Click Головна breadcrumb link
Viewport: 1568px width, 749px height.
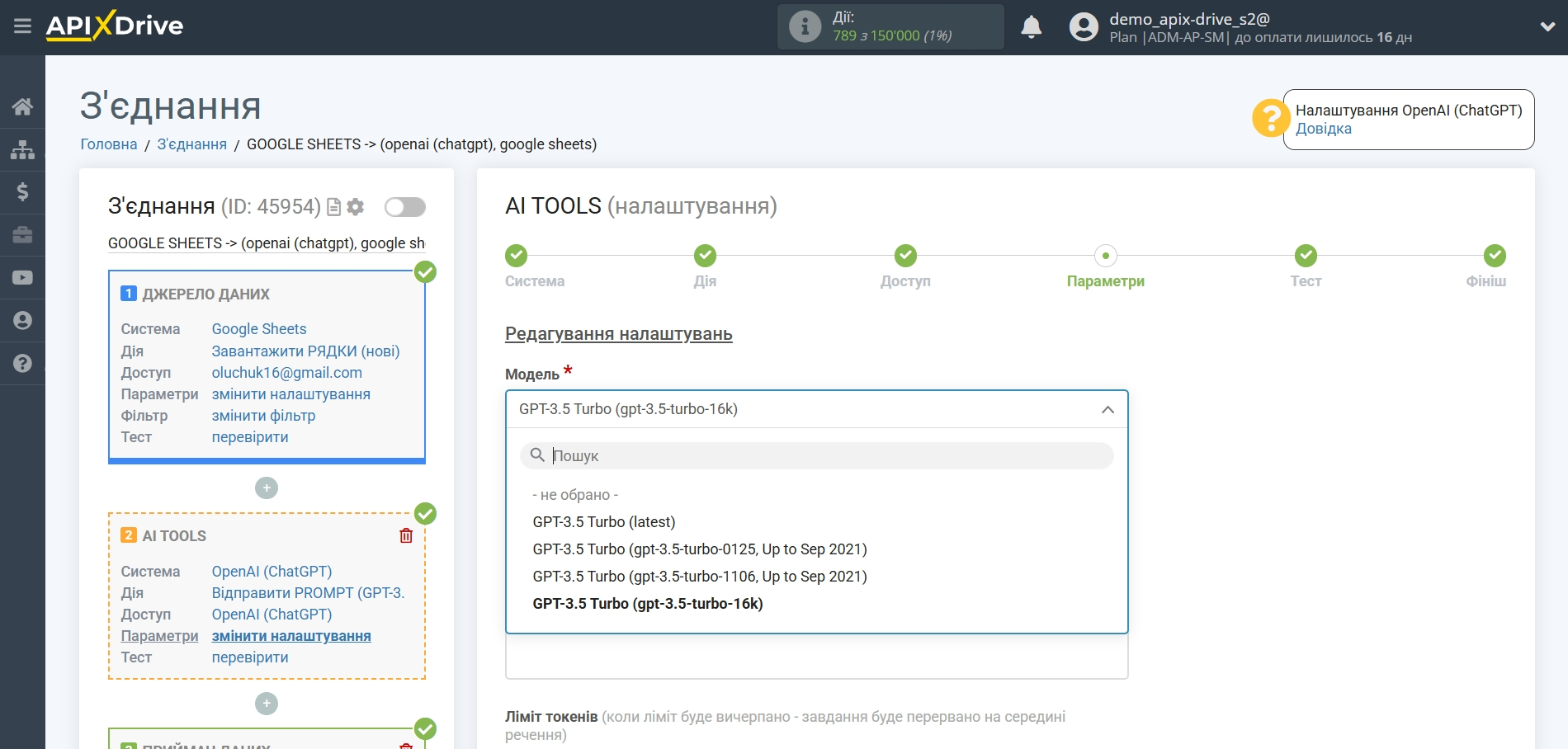tap(109, 144)
